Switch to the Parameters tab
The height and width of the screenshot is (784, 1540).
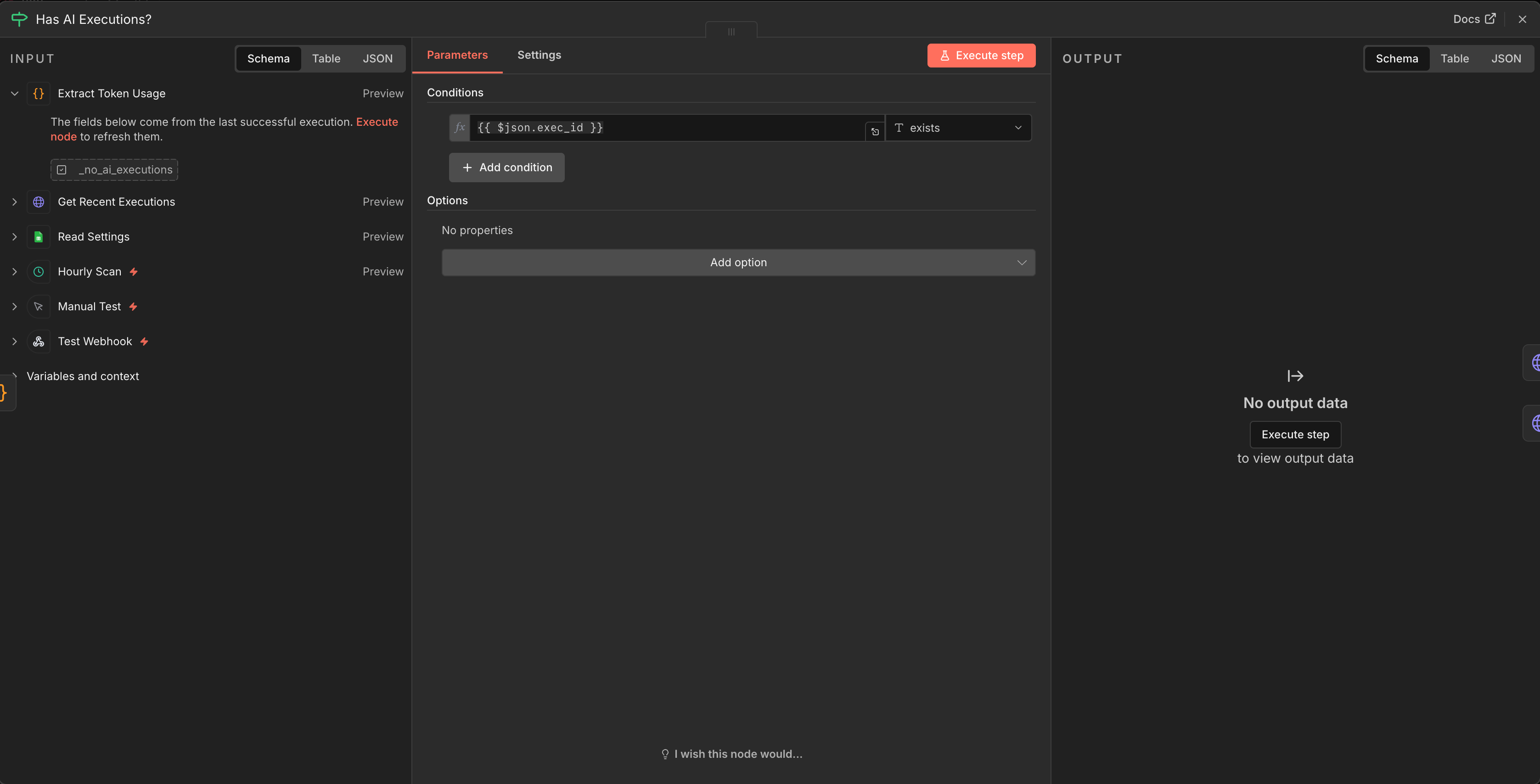[x=457, y=55]
